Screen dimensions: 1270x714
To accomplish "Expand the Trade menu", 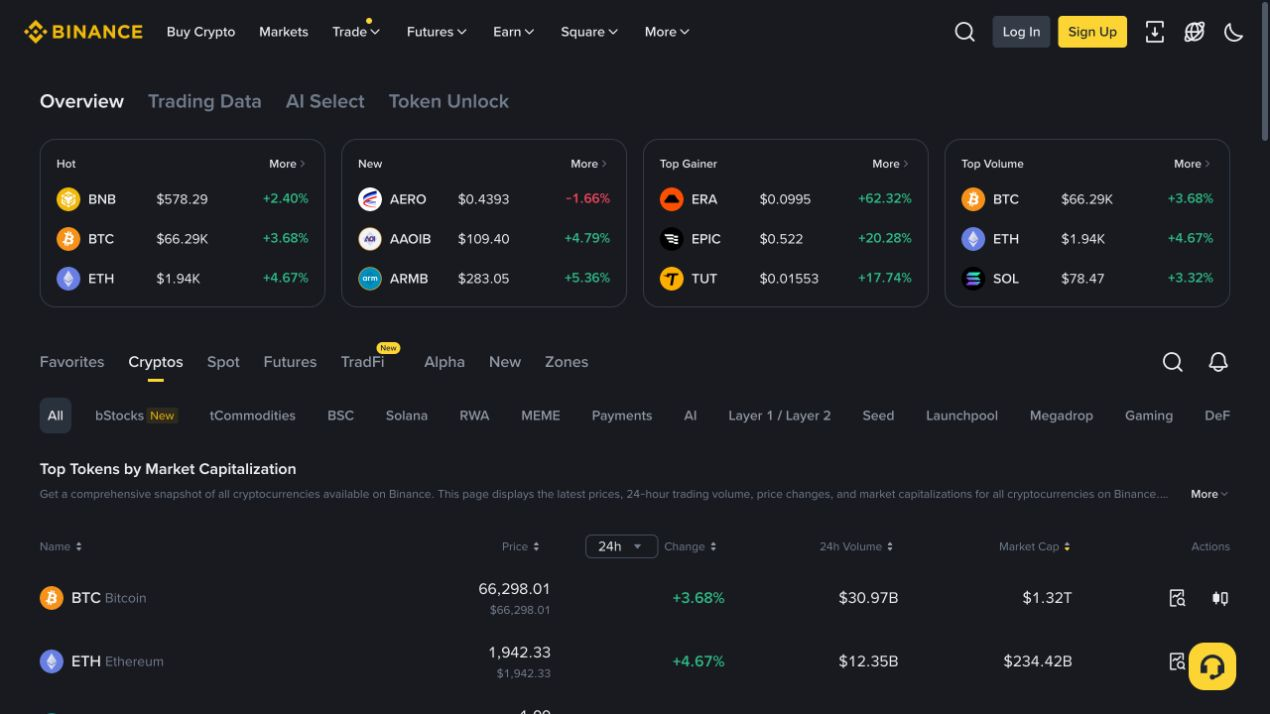I will (356, 32).
